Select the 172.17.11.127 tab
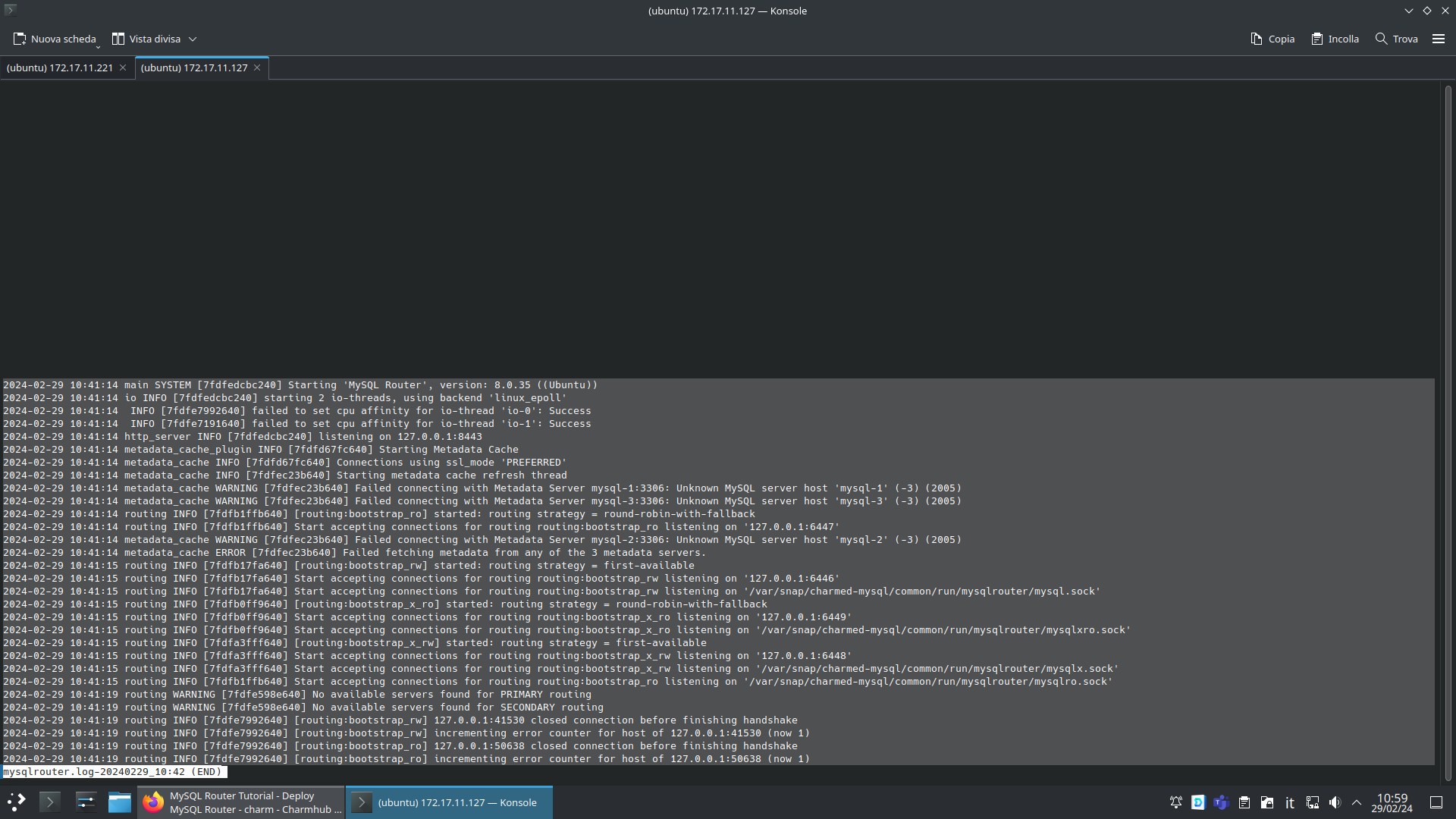The image size is (1456, 819). click(x=194, y=67)
